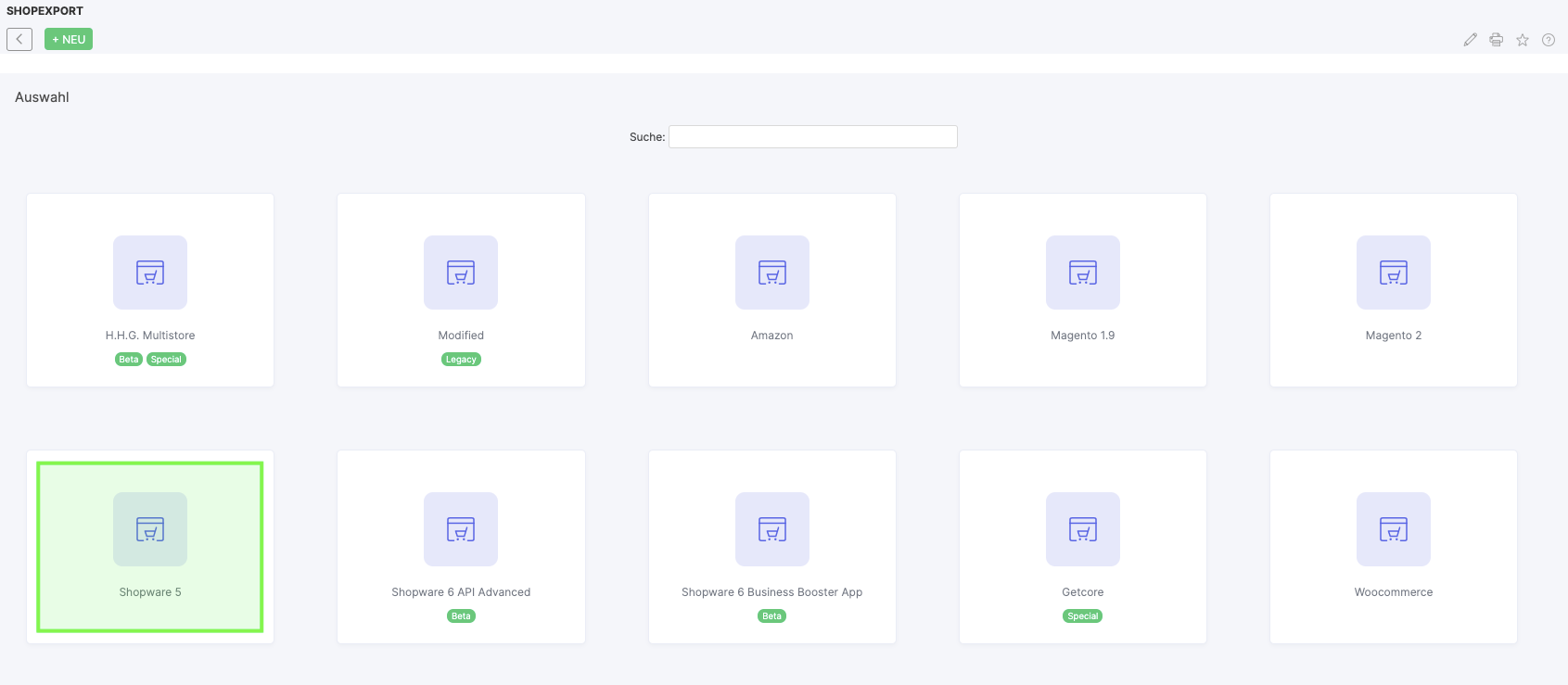Choose Shopware 6 Business Booster App icon
The image size is (1568, 685).
pyautogui.click(x=772, y=529)
